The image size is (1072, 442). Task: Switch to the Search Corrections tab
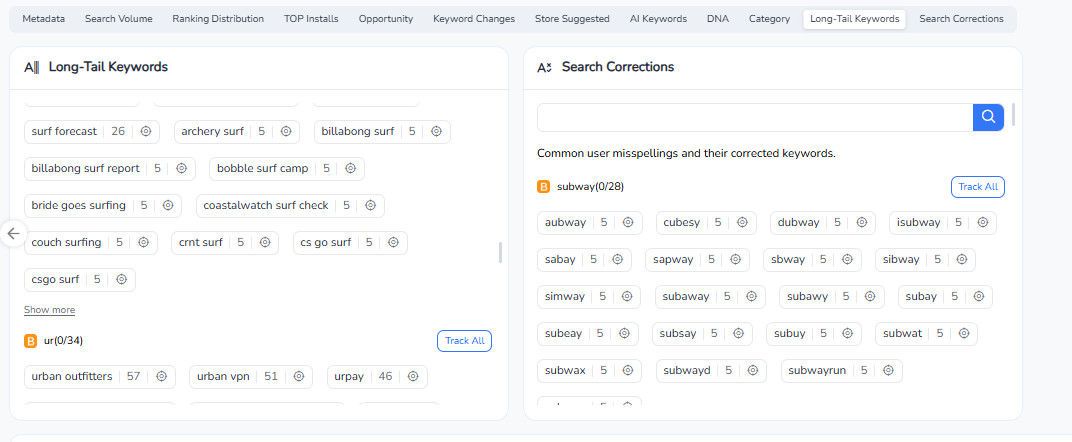point(961,19)
